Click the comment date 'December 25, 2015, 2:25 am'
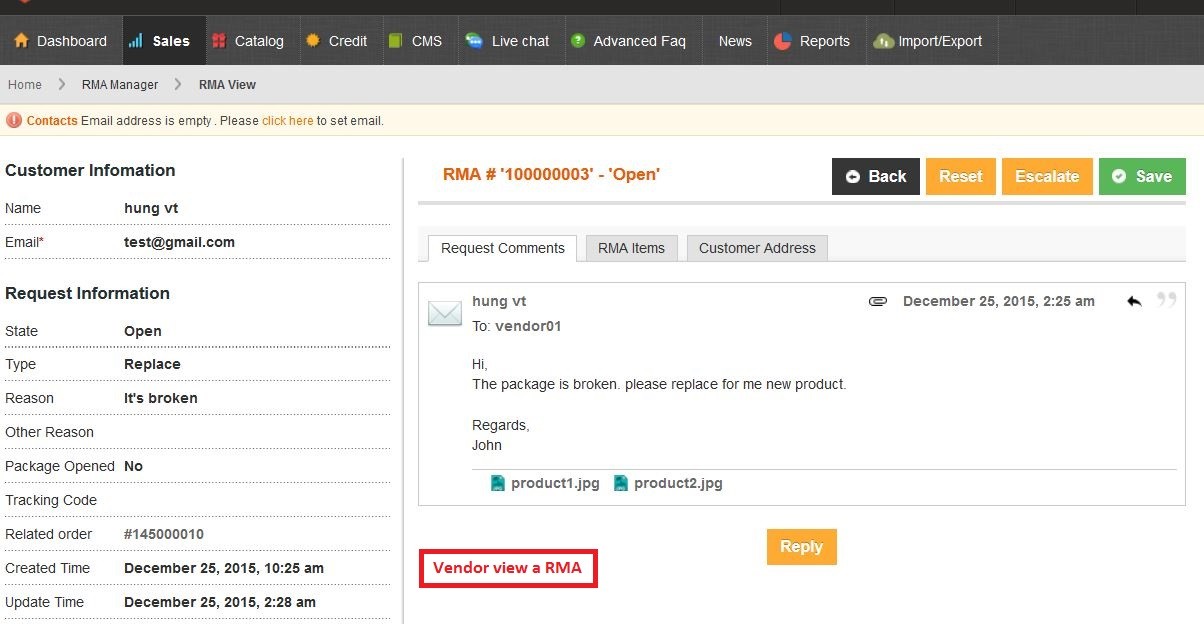1204x624 pixels. click(x=999, y=301)
